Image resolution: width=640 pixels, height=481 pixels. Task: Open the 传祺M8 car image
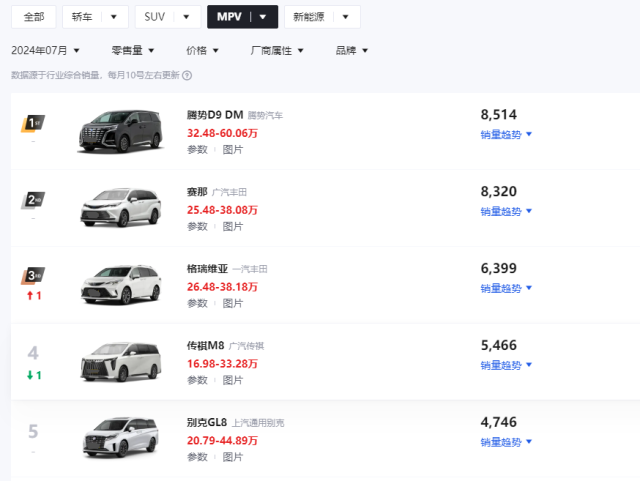pos(120,361)
